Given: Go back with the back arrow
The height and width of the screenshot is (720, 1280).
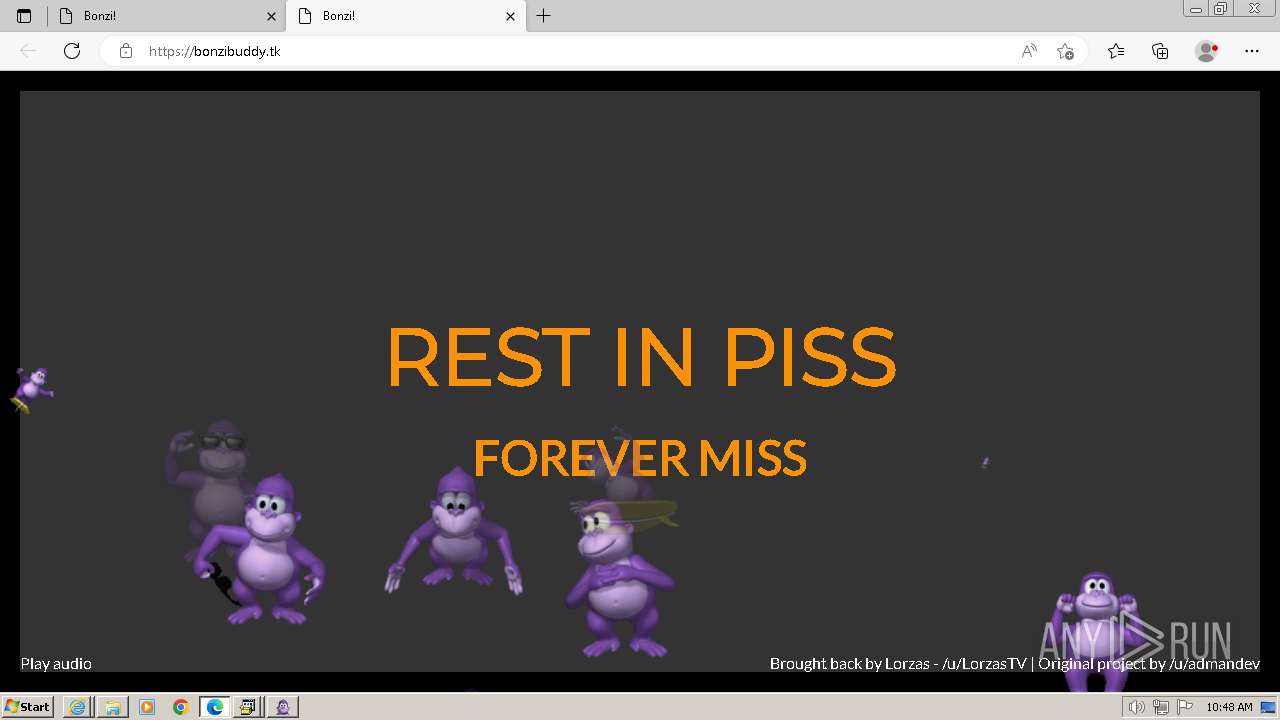Looking at the screenshot, I should point(28,51).
